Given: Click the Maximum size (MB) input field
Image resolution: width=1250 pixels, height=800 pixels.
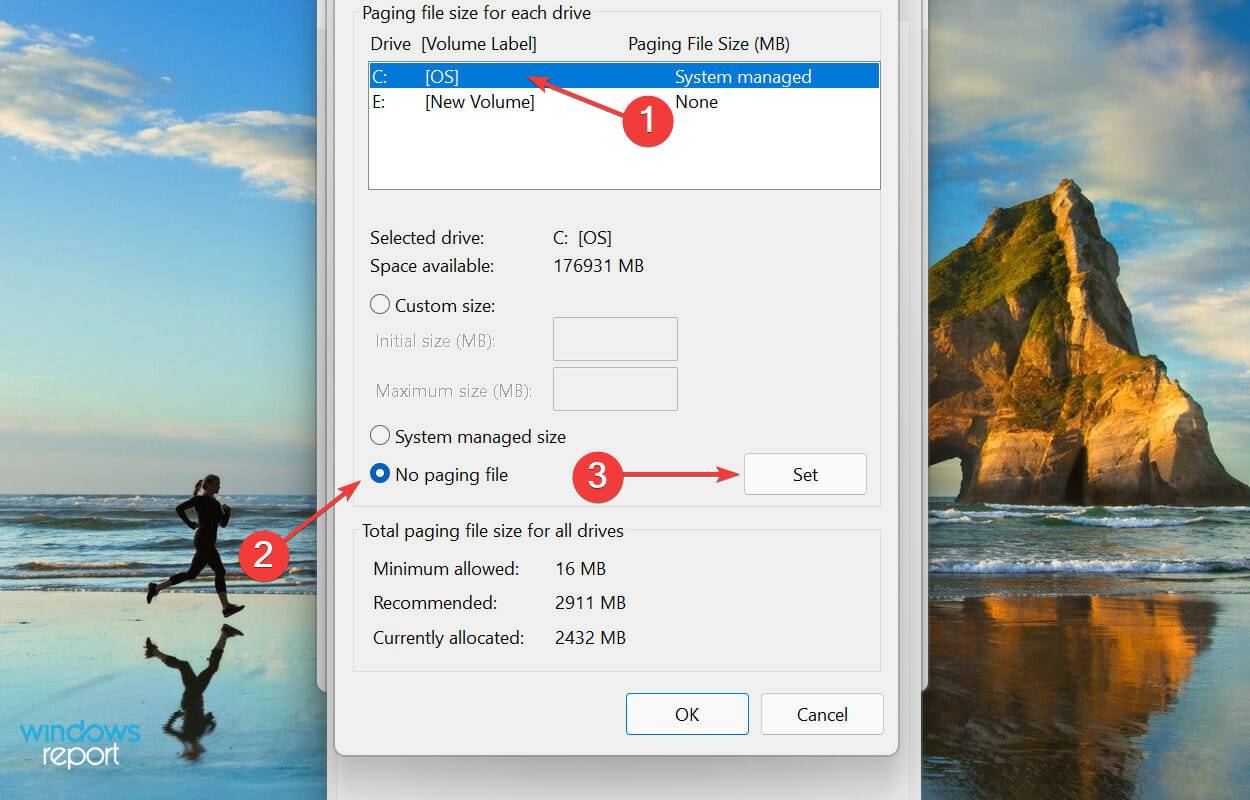Looking at the screenshot, I should pos(615,389).
